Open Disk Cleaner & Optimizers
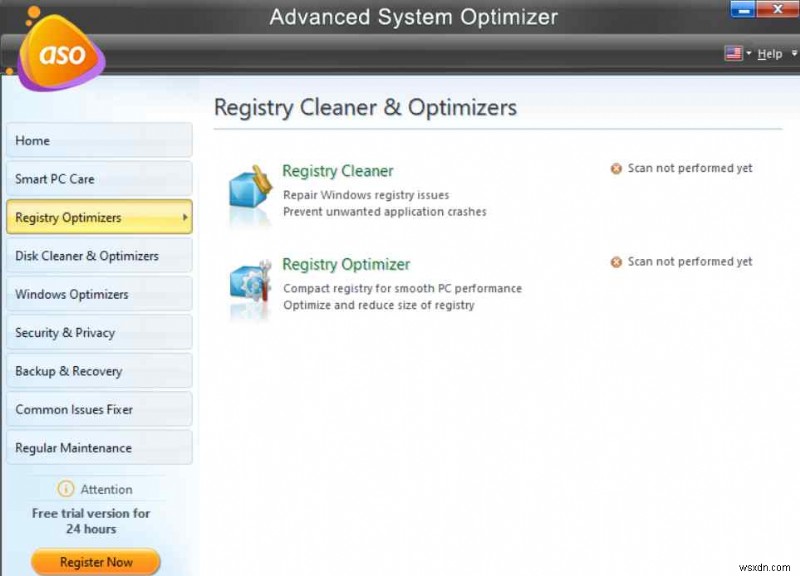The image size is (800, 576). point(99,256)
